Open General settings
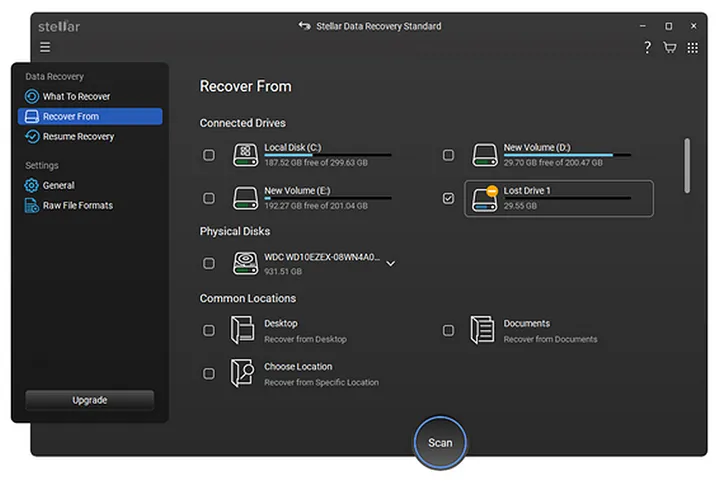Viewport: 720px width, 481px height. point(58,185)
